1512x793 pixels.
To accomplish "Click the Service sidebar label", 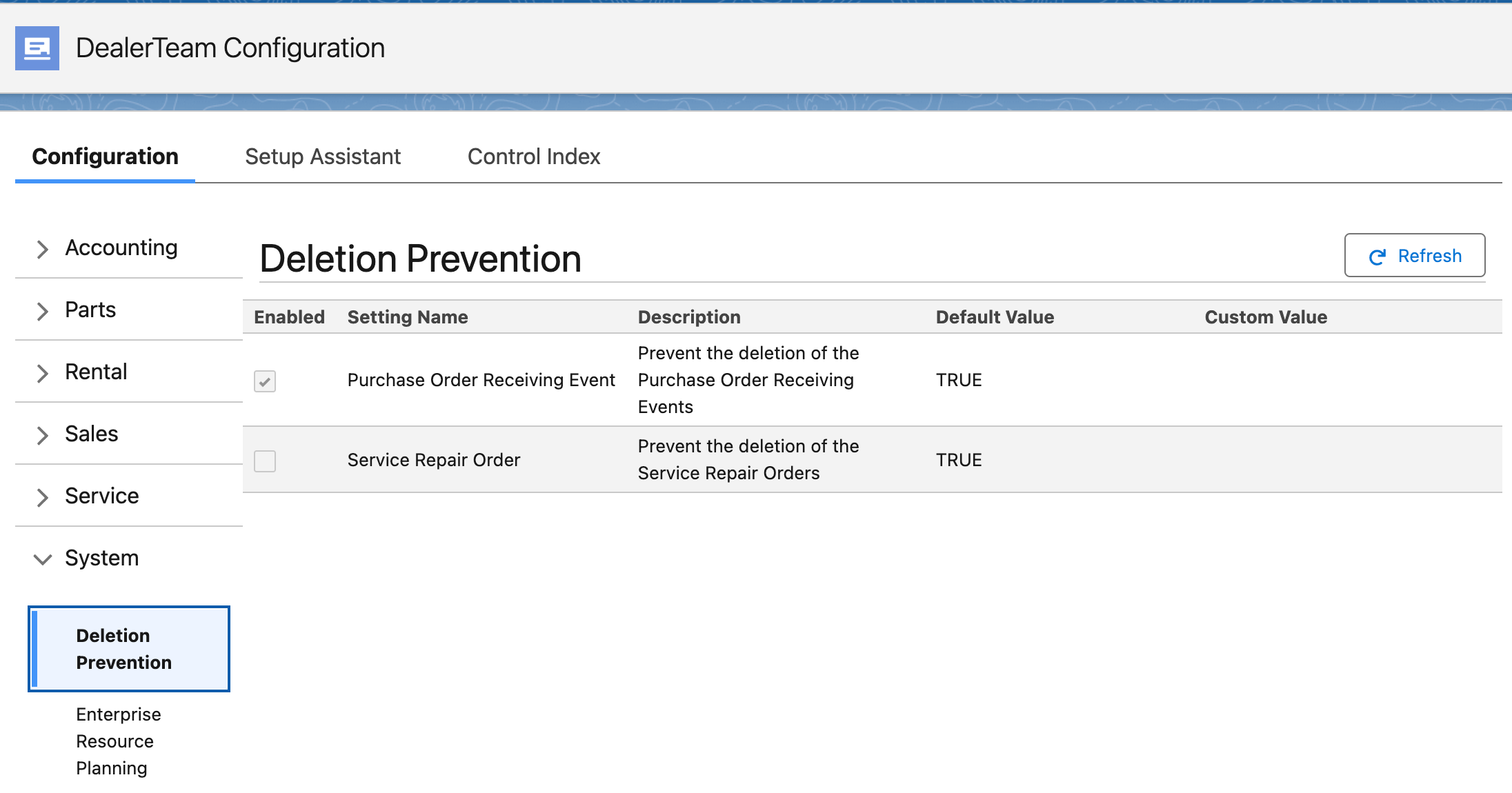I will (x=102, y=496).
